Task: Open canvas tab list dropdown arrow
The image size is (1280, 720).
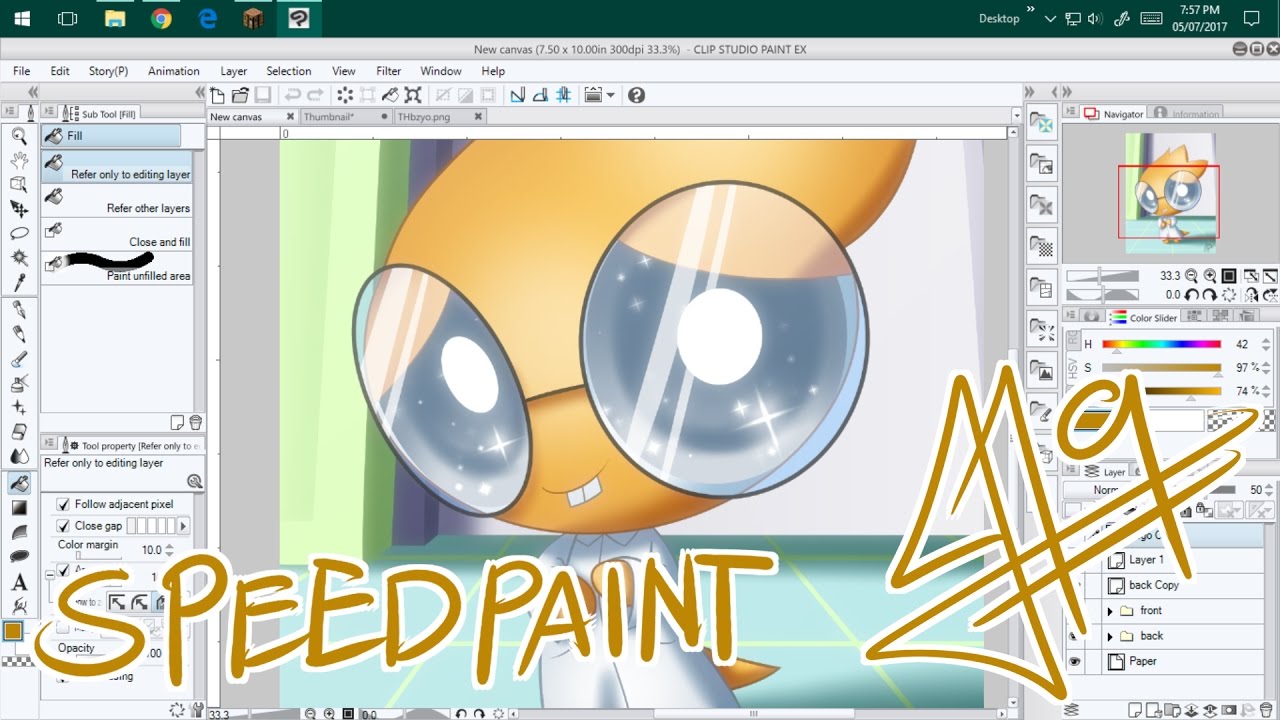Action: tap(1017, 117)
